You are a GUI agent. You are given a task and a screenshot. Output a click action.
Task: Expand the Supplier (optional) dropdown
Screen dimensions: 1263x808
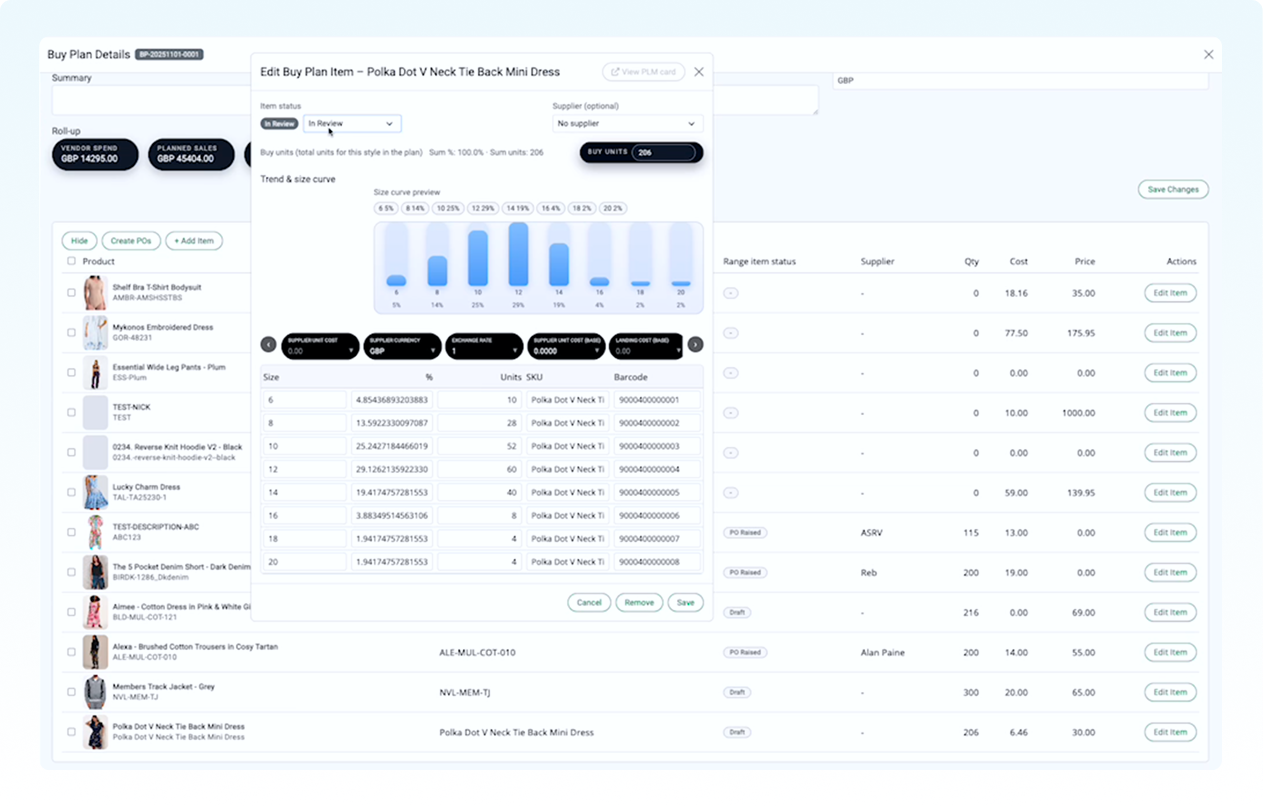pyautogui.click(x=627, y=124)
